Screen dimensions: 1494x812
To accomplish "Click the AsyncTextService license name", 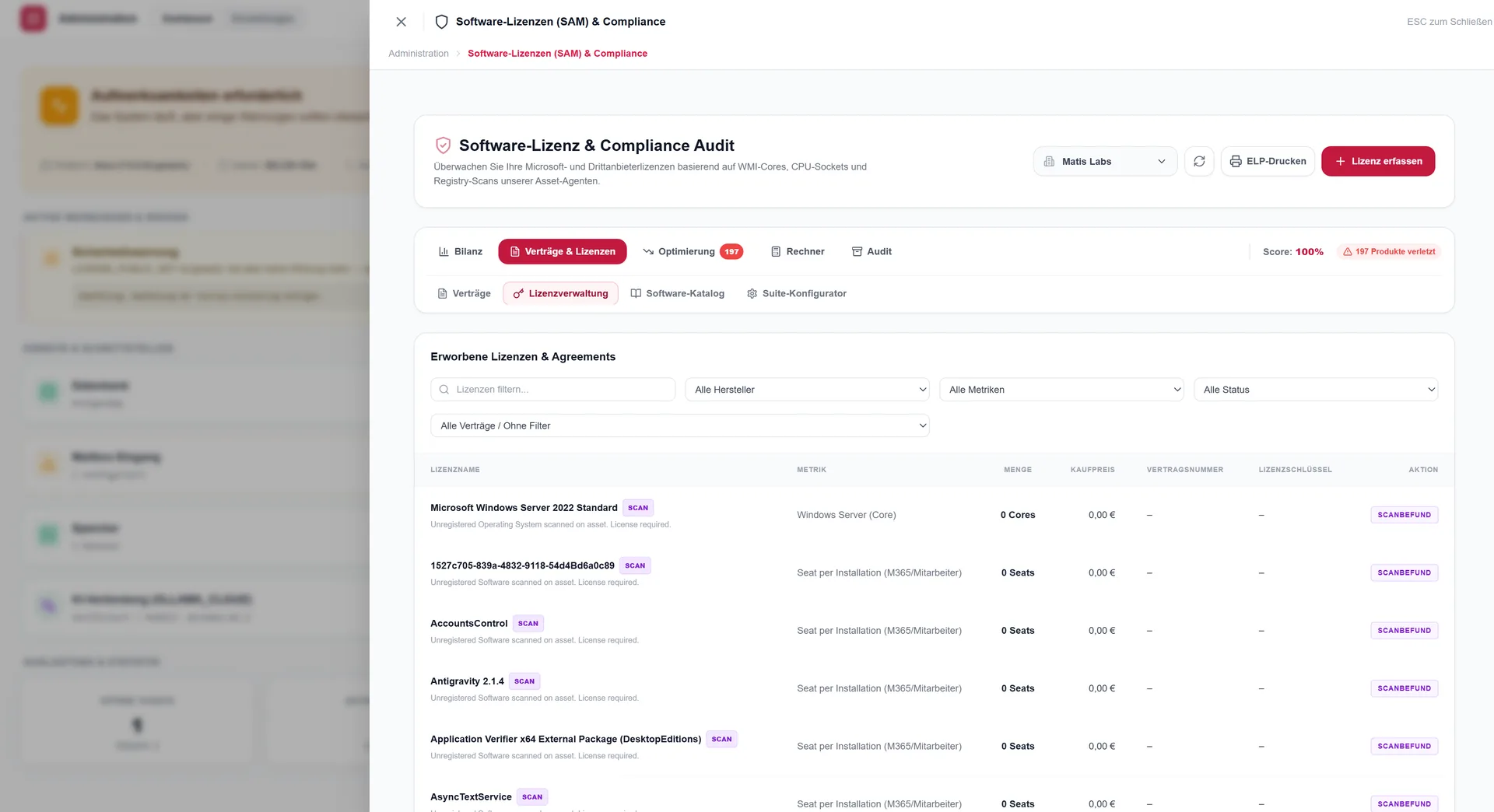I will click(471, 797).
